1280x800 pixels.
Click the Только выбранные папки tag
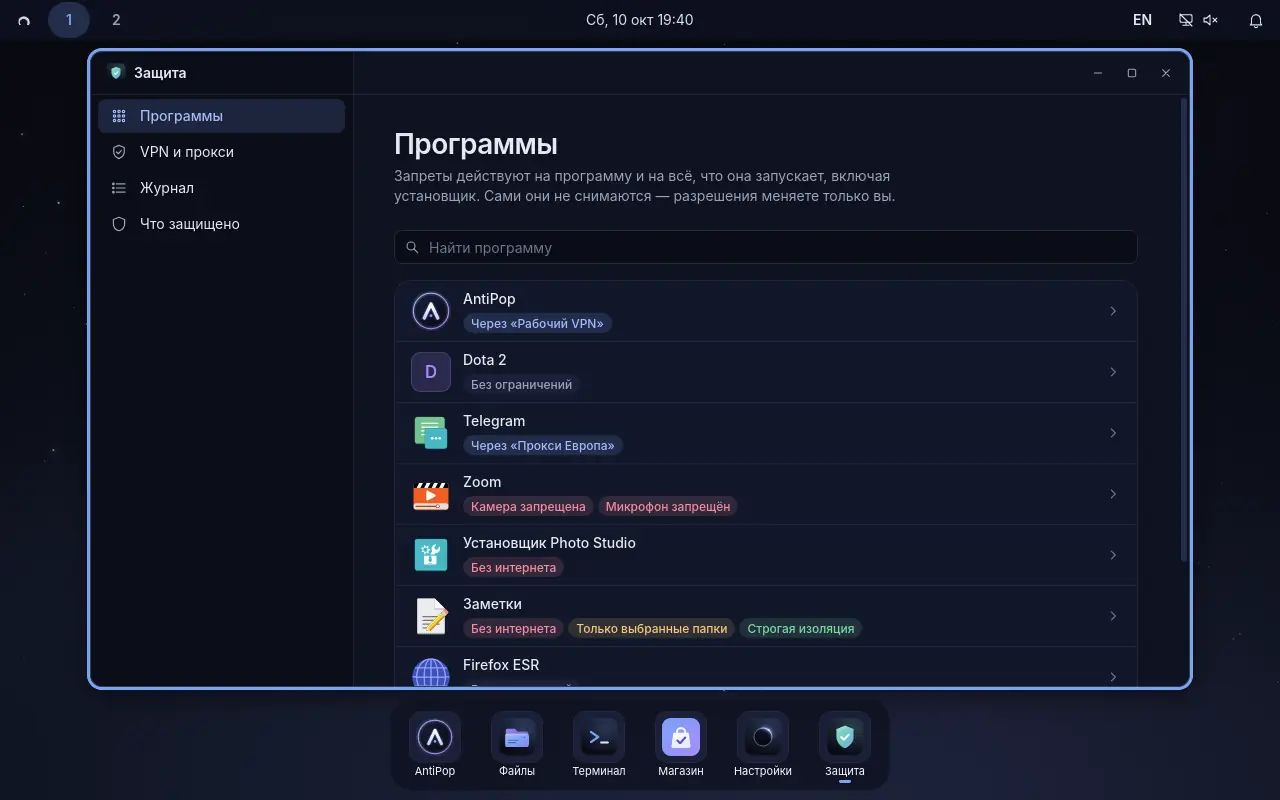coord(652,629)
